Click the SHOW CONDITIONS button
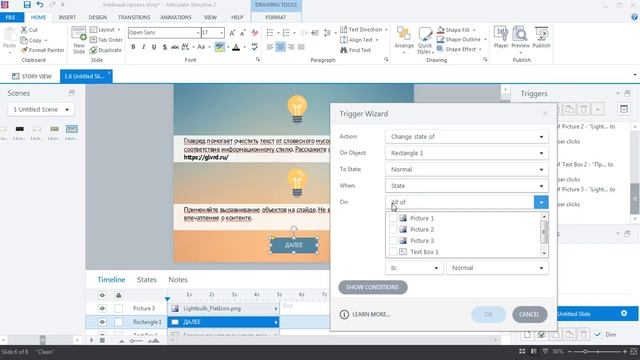The width and height of the screenshot is (640, 360). coord(373,287)
